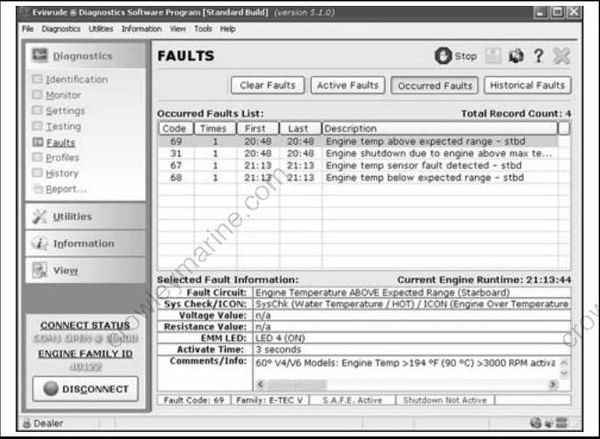600x439 pixels.
Task: Click the save disk icon
Action: [x=494, y=57]
